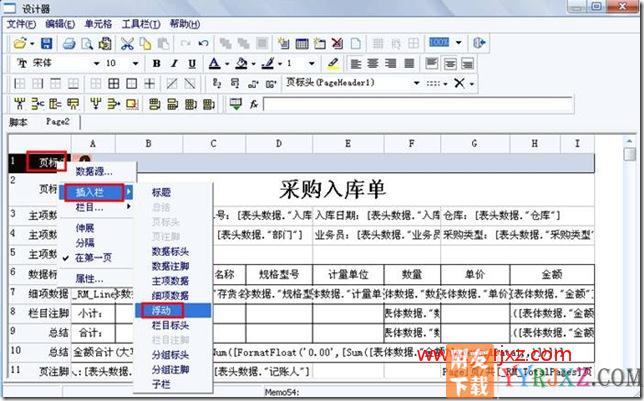Click the Undo arrow icon
The width and height of the screenshot is (644, 401).
coord(203,43)
